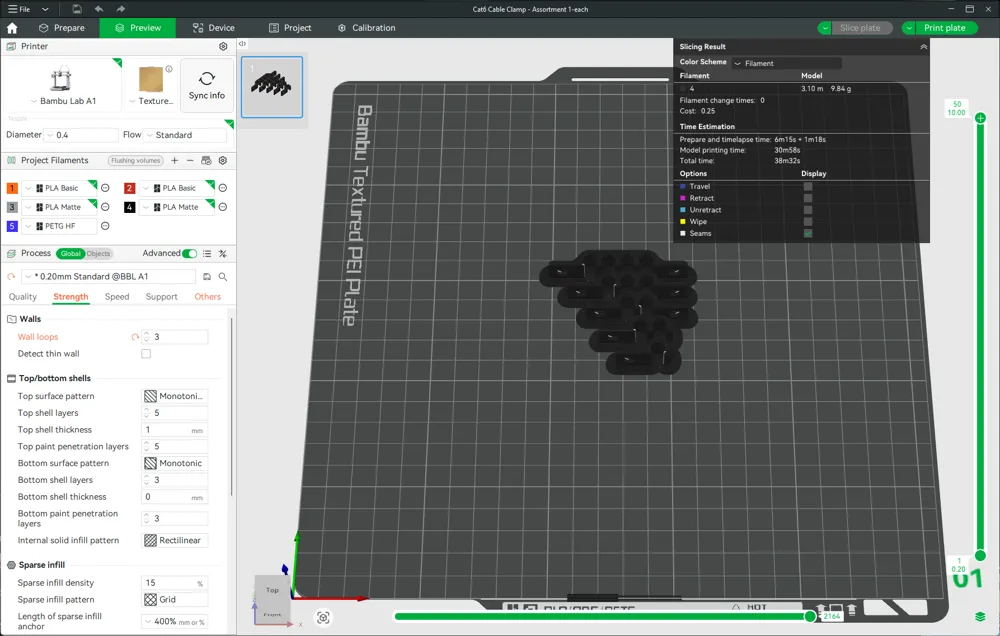Click Sparse infill density field

click(x=175, y=583)
